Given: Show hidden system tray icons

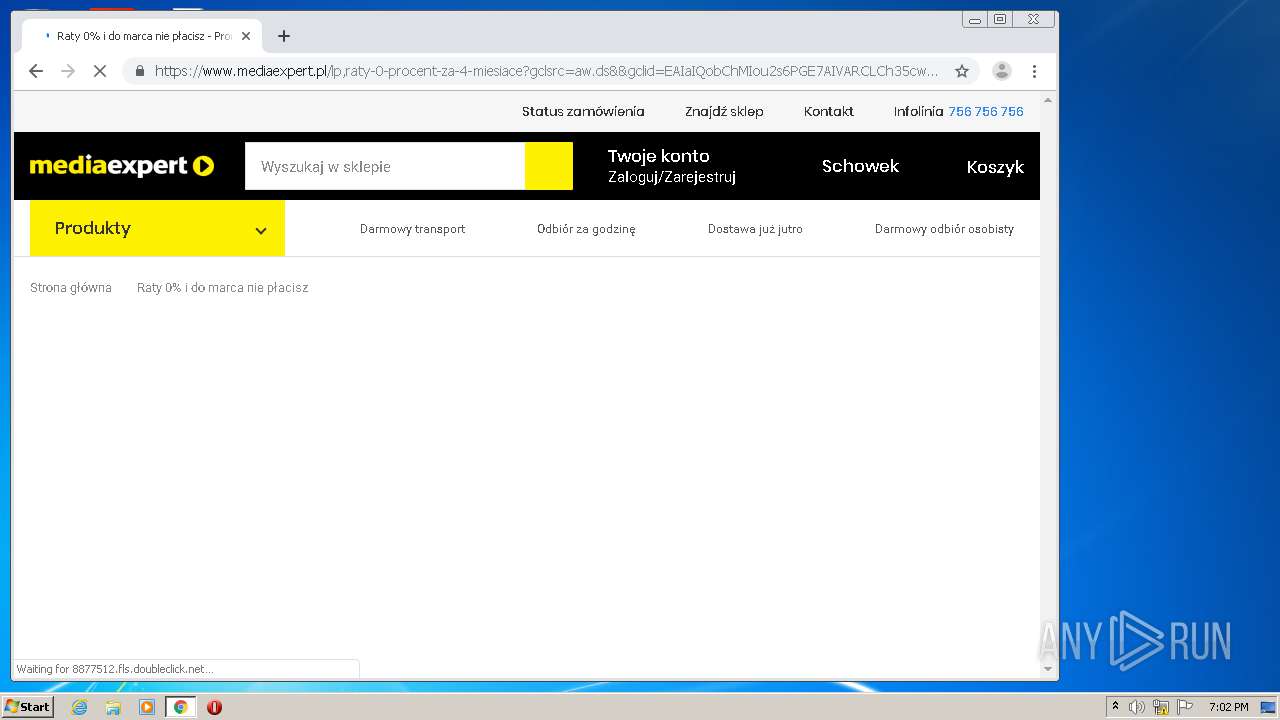Looking at the screenshot, I should tap(1116, 707).
